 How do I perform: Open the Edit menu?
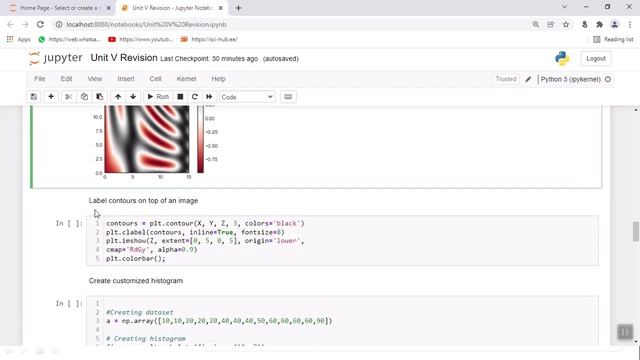[x=66, y=79]
